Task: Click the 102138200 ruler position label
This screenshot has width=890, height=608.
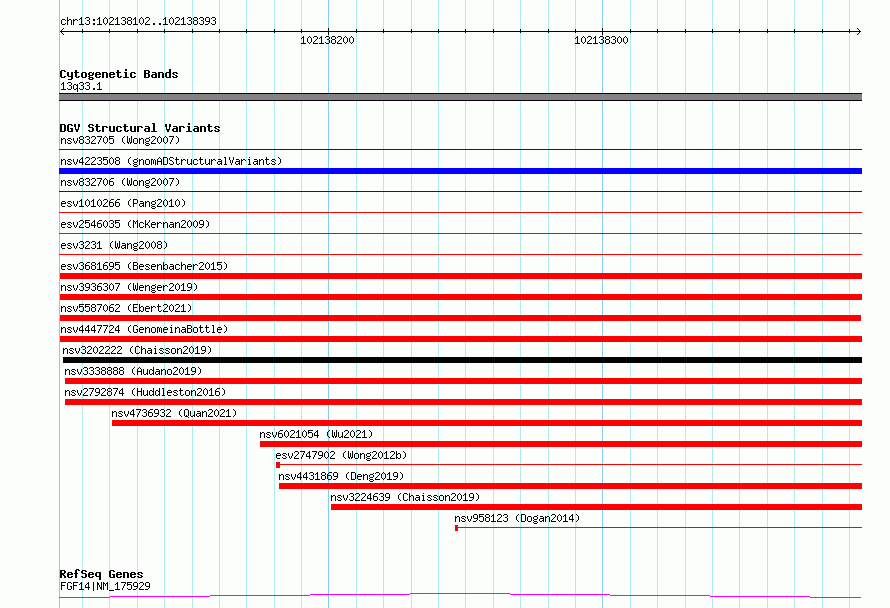Action: [327, 40]
